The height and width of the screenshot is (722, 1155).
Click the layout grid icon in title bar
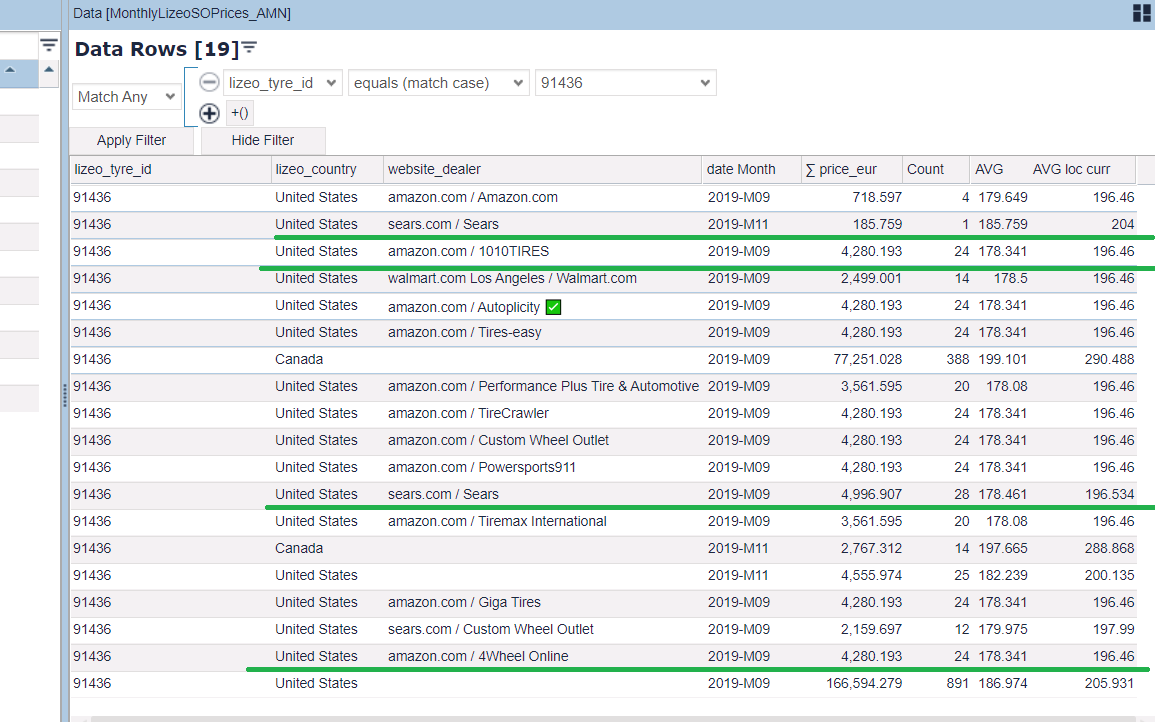(x=1141, y=13)
